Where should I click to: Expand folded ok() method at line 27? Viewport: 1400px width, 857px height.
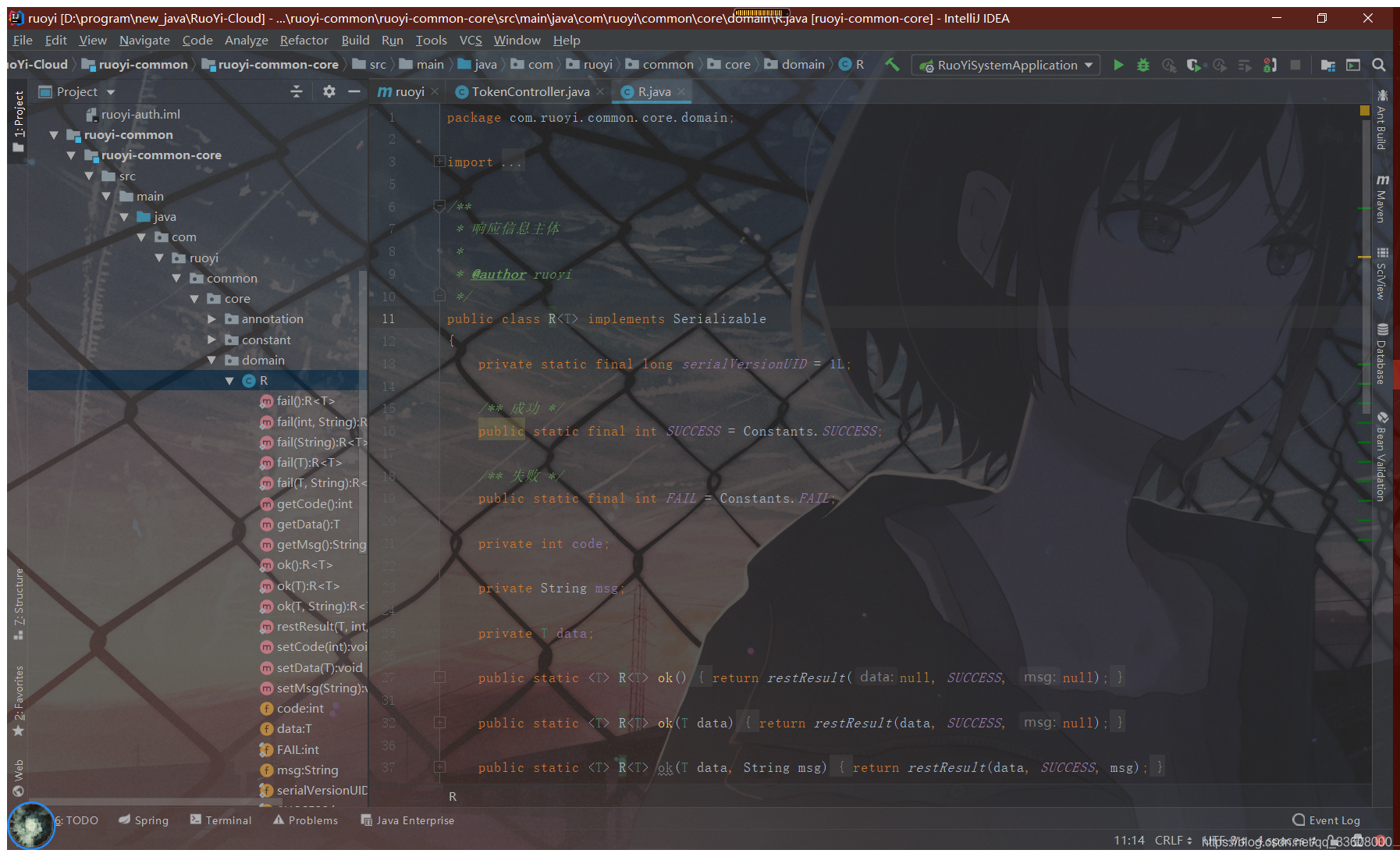click(x=439, y=677)
